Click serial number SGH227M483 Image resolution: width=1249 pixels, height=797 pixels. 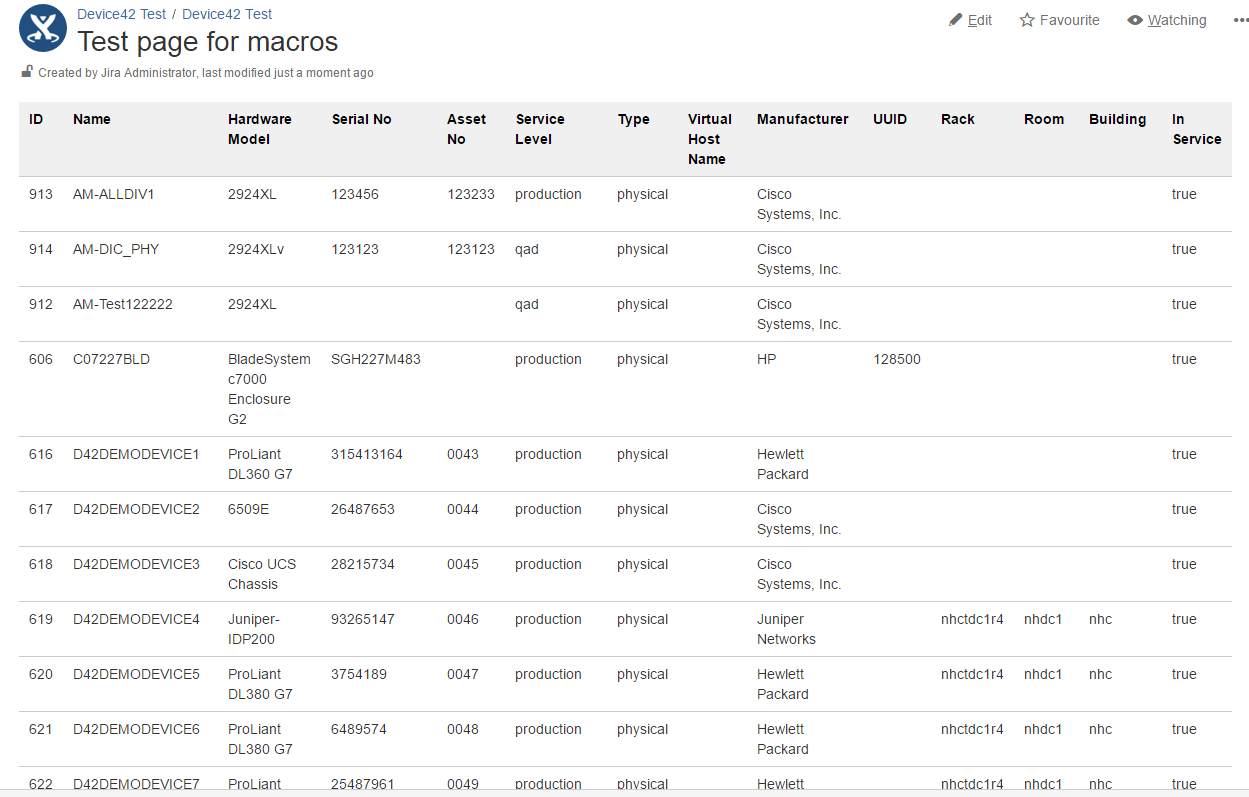coord(376,359)
